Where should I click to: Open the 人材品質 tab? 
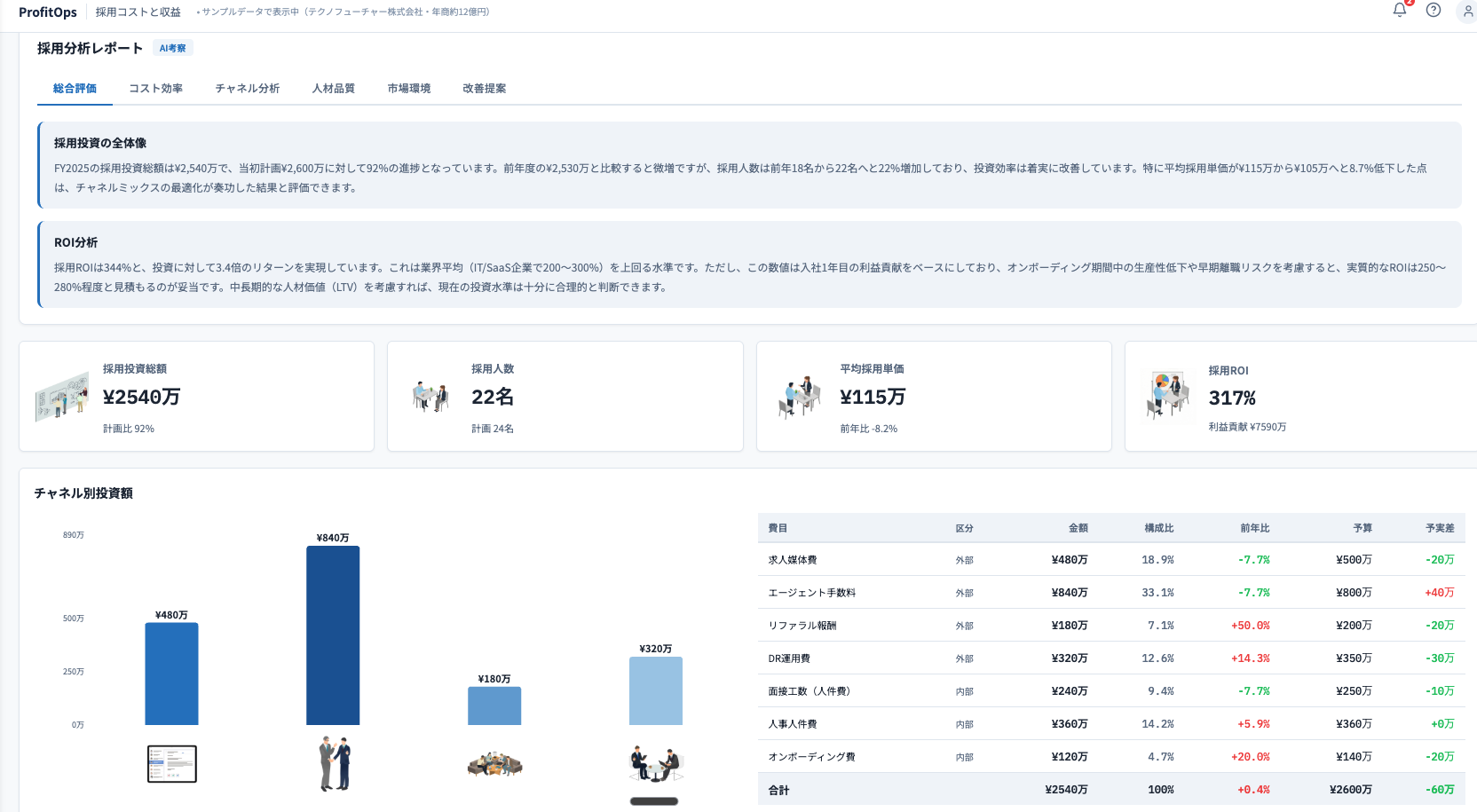[332, 88]
